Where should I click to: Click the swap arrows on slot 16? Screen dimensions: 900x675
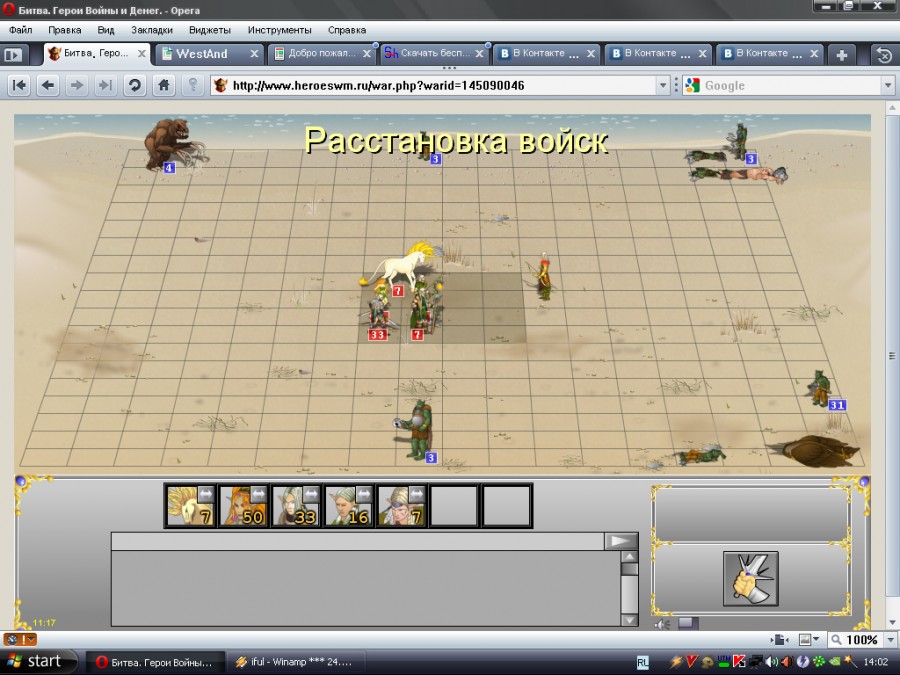click(364, 494)
